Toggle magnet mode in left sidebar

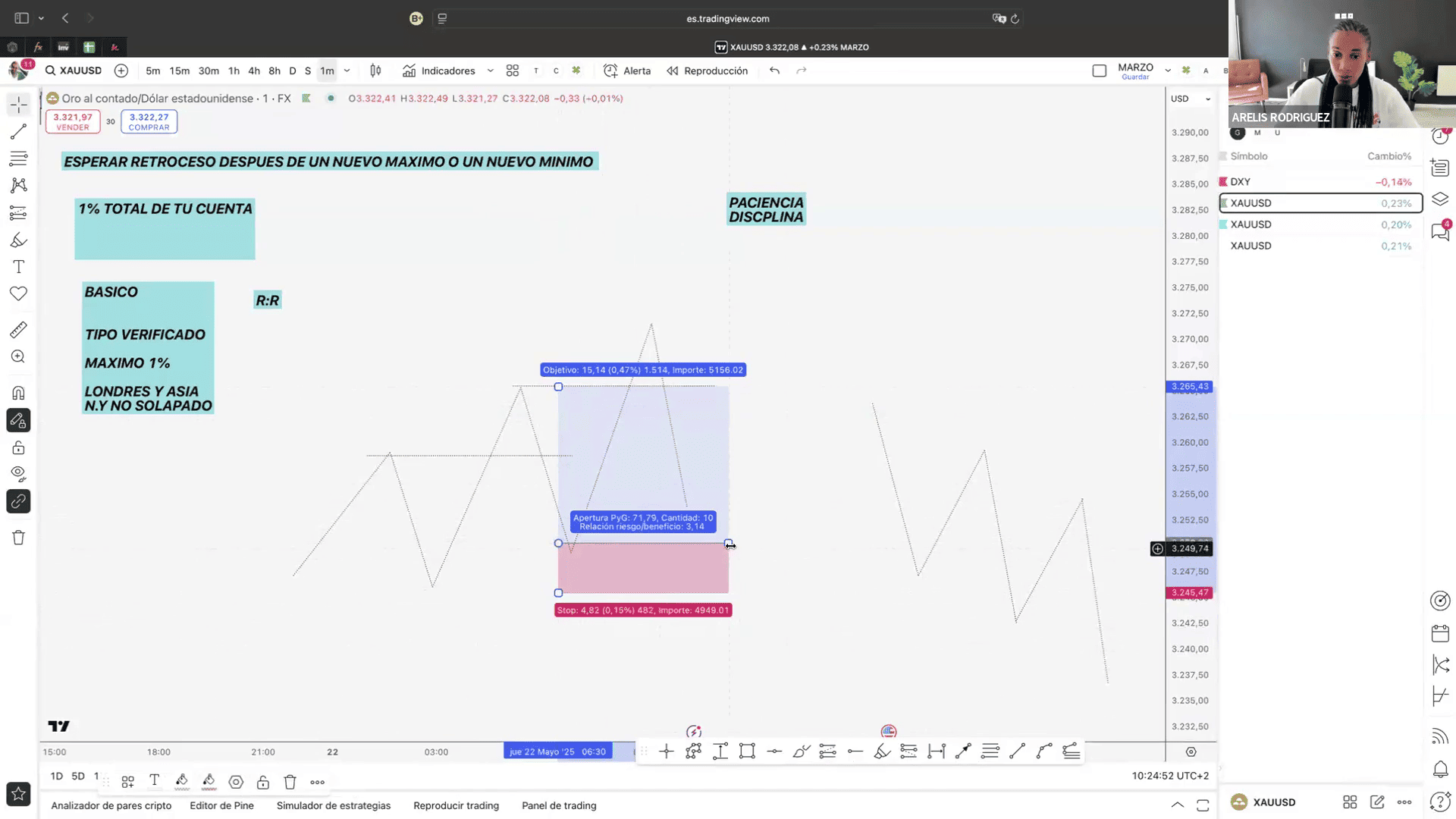coord(18,393)
